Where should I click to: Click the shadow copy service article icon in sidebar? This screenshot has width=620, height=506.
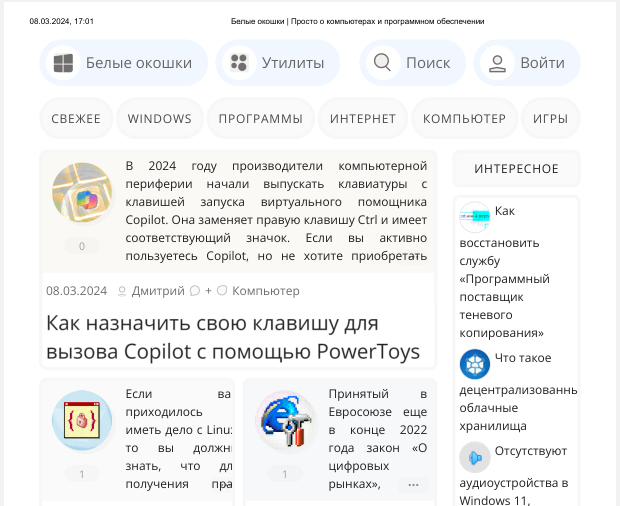point(474,217)
